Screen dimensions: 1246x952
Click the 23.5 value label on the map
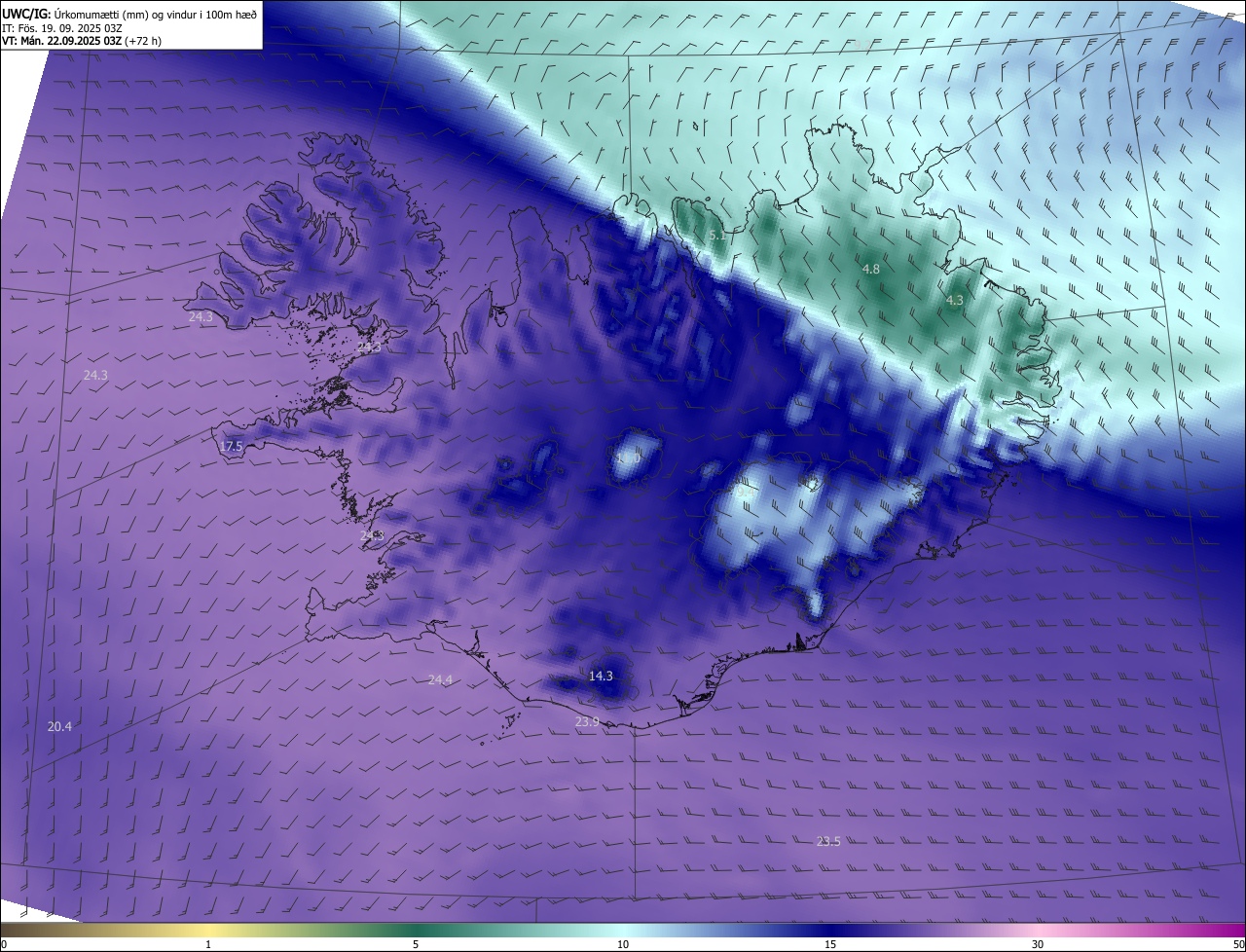828,841
